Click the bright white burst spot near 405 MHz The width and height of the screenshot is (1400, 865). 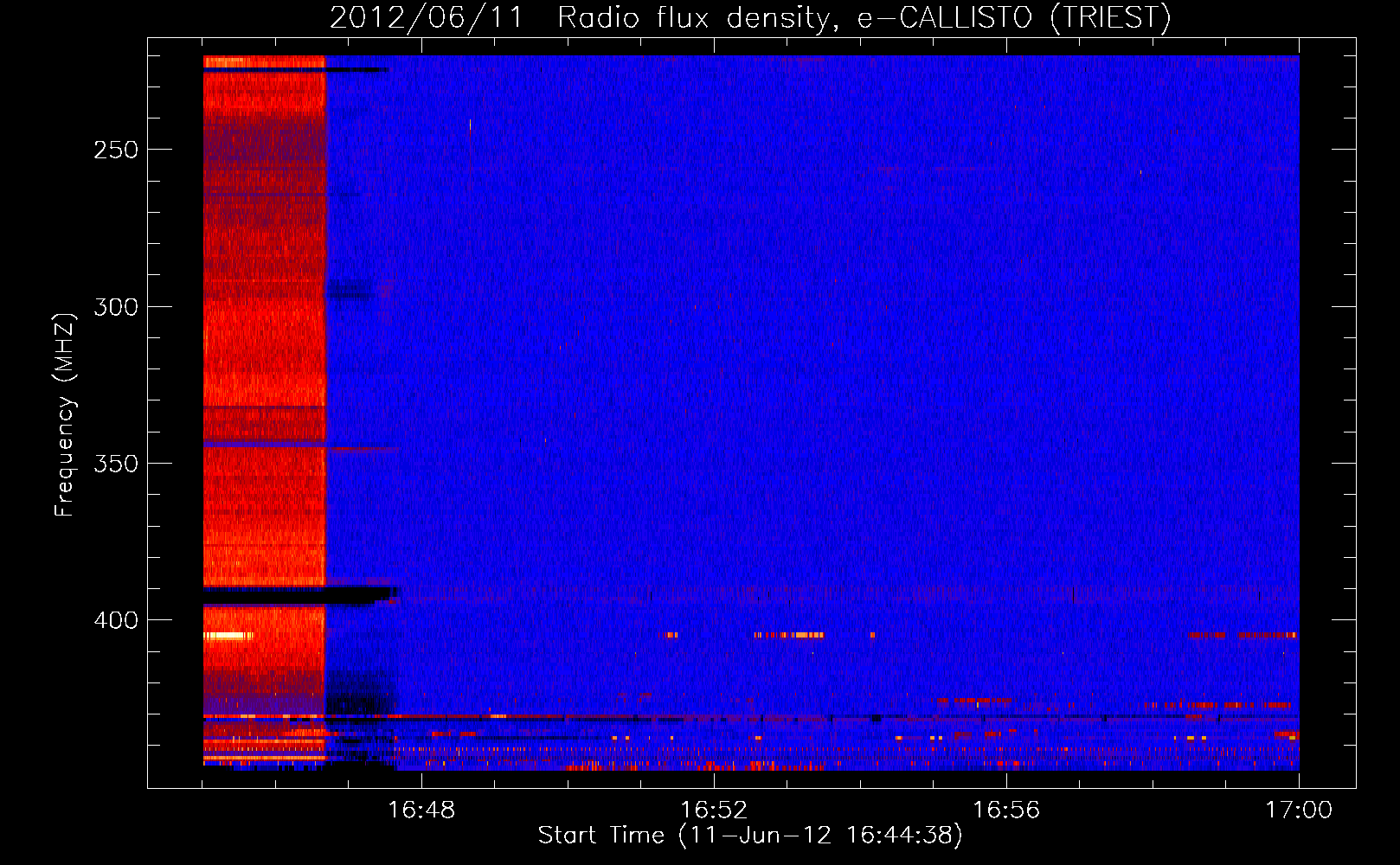228,636
